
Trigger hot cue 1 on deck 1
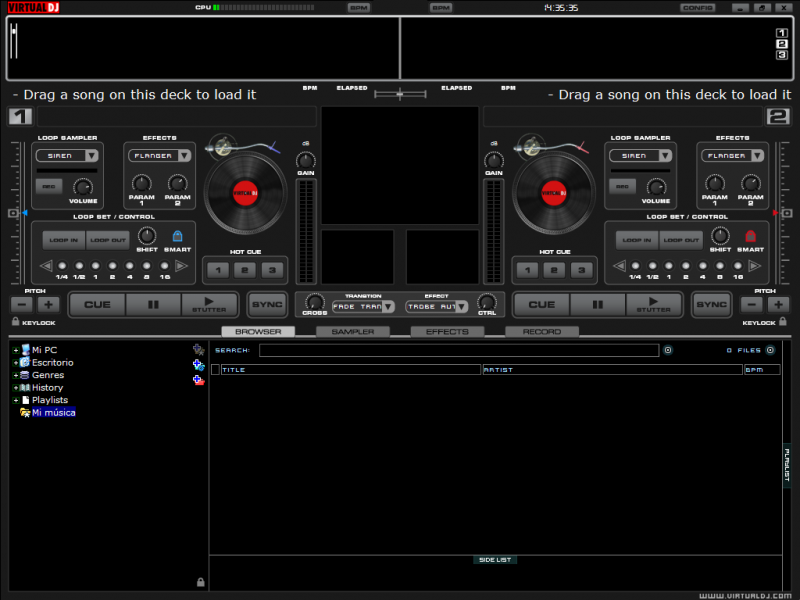click(218, 270)
